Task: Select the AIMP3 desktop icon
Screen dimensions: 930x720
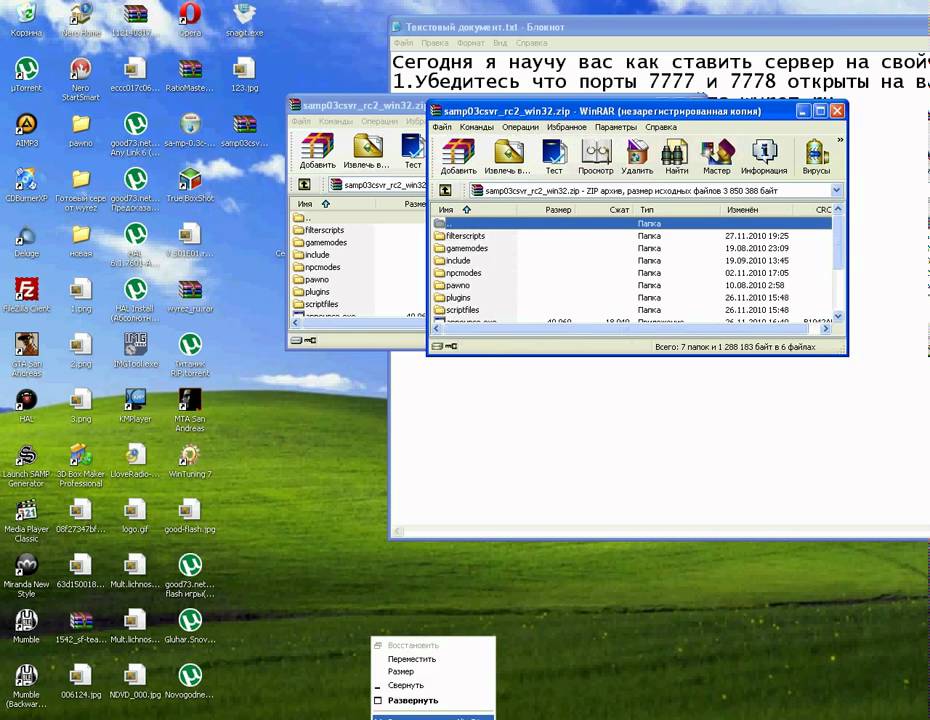Action: (x=26, y=129)
